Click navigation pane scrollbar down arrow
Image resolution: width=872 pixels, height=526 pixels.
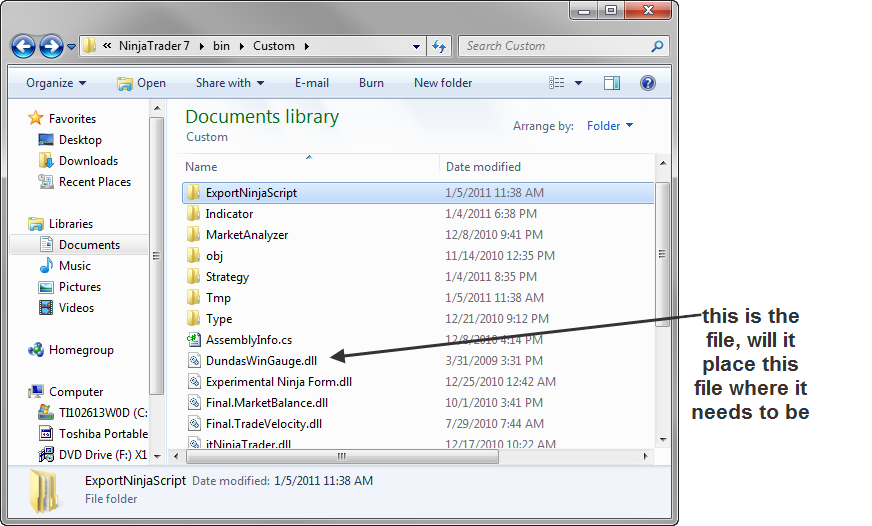pyautogui.click(x=157, y=456)
